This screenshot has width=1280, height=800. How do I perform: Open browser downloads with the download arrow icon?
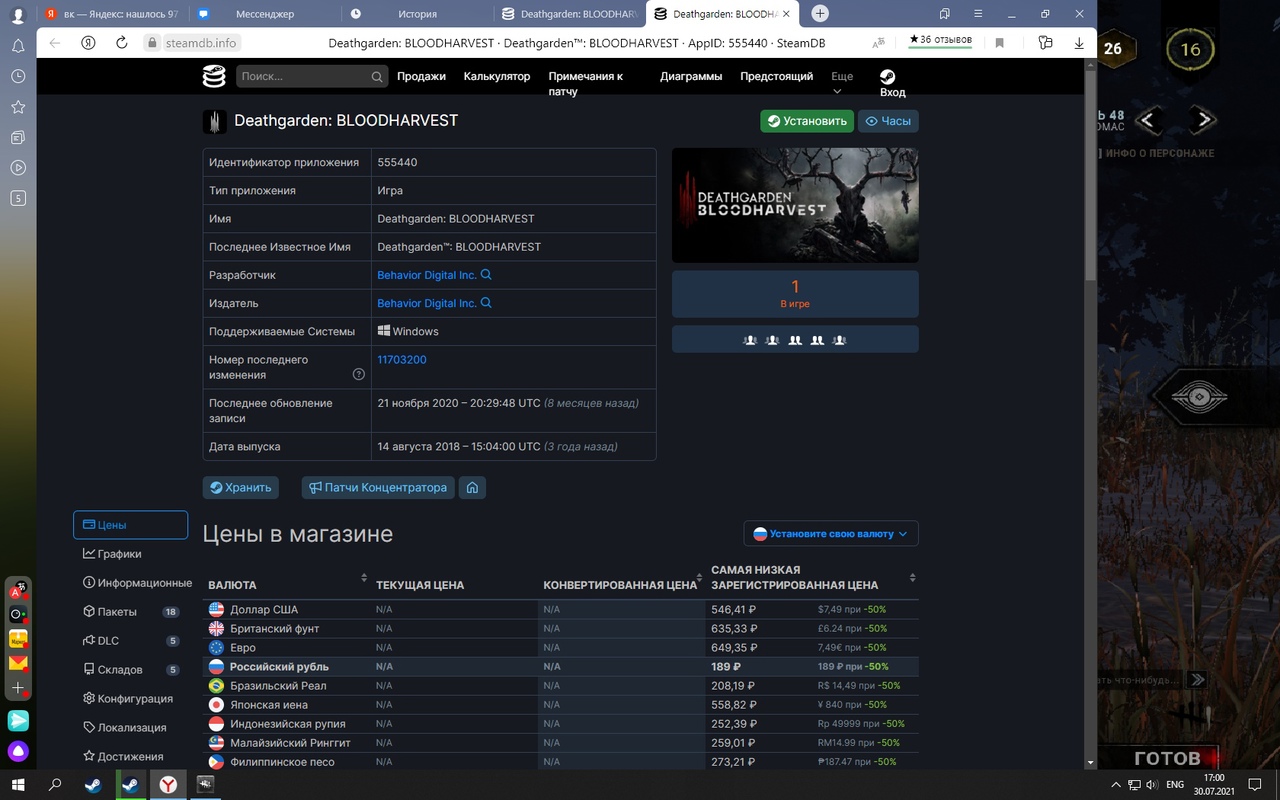[1079, 43]
